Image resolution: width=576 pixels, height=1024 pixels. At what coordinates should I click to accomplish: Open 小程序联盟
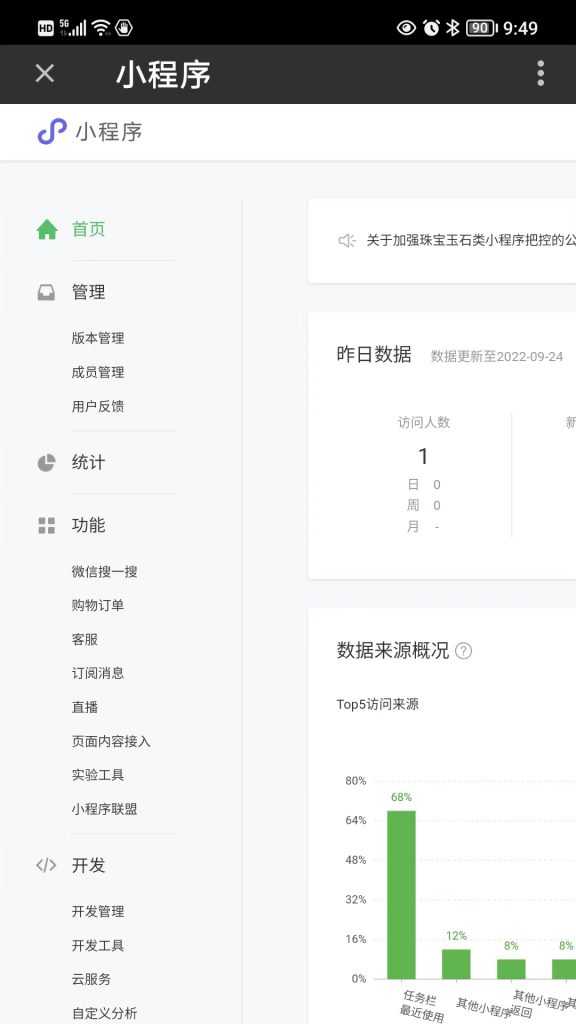[104, 809]
